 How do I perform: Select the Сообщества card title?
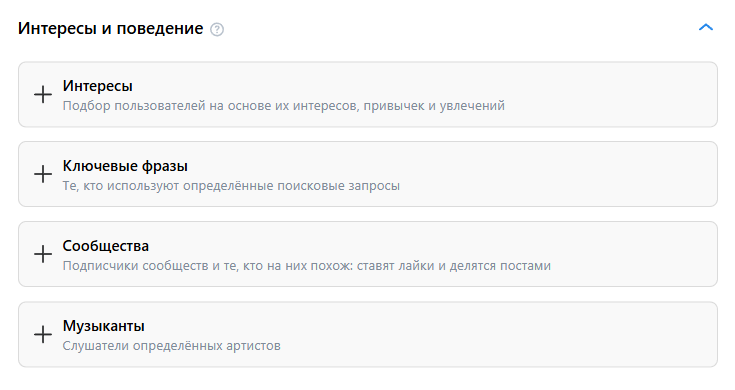pyautogui.click(x=105, y=246)
